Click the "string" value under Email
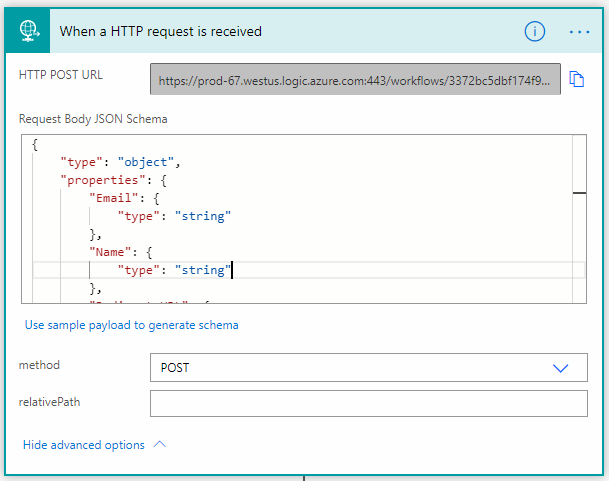This screenshot has height=481, width=609. 203,216
